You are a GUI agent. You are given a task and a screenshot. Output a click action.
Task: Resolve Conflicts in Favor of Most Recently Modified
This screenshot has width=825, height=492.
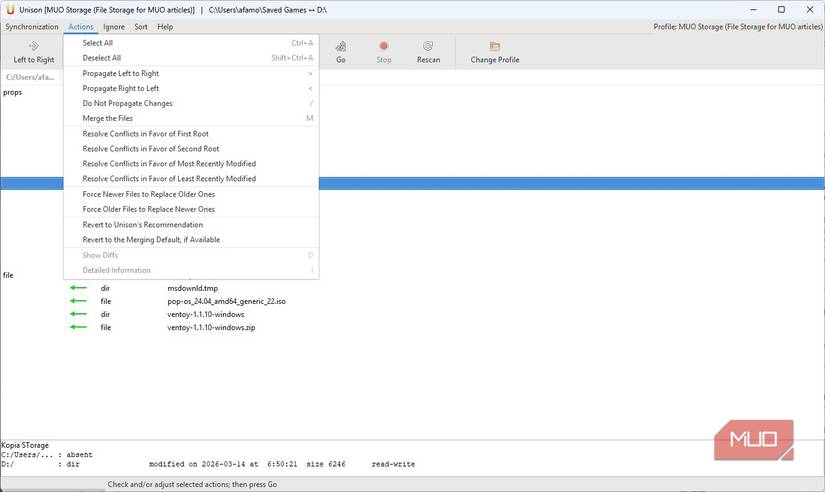191,164
